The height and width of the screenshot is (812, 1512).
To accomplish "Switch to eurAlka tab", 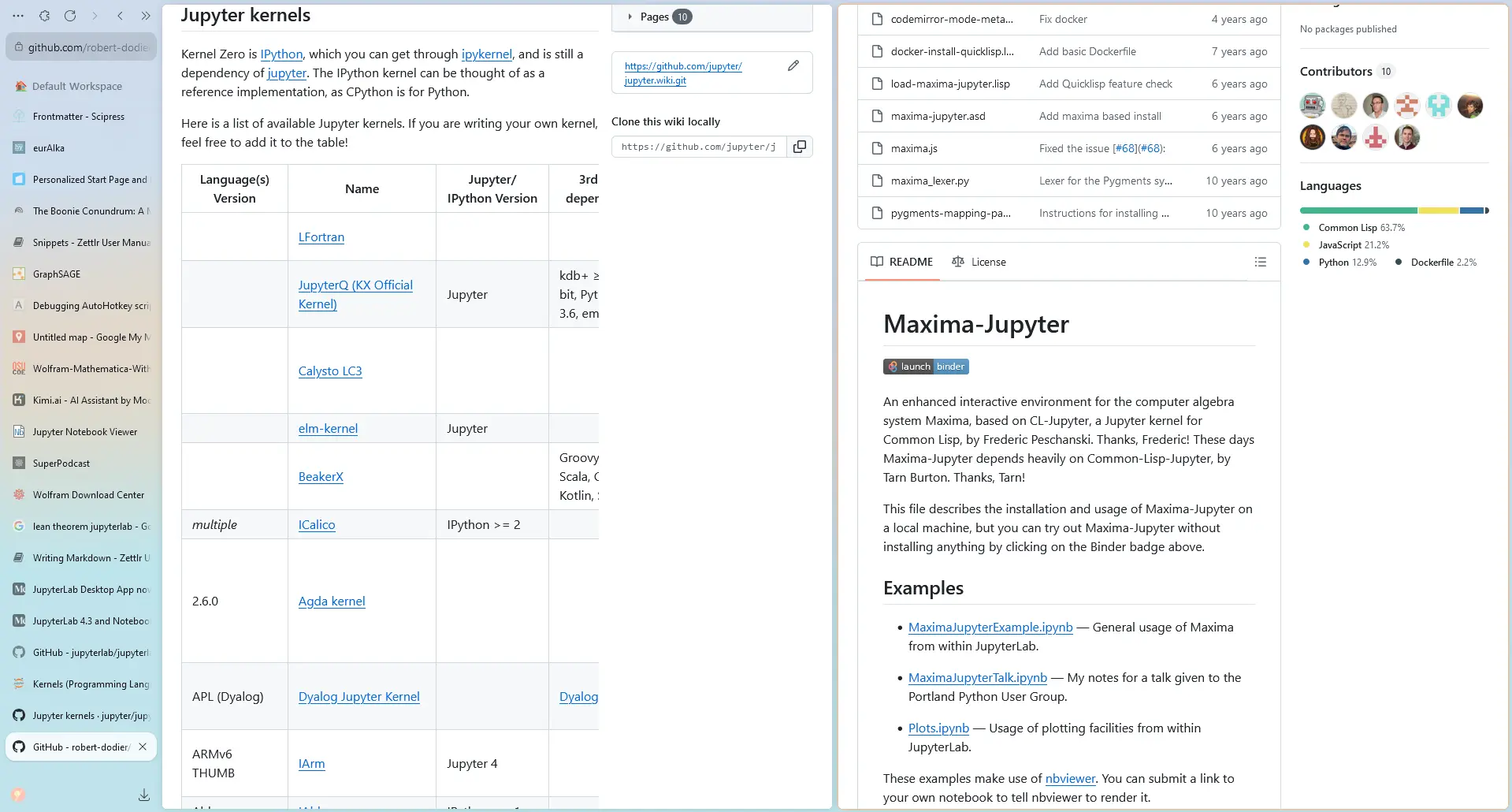I will 81,148.
